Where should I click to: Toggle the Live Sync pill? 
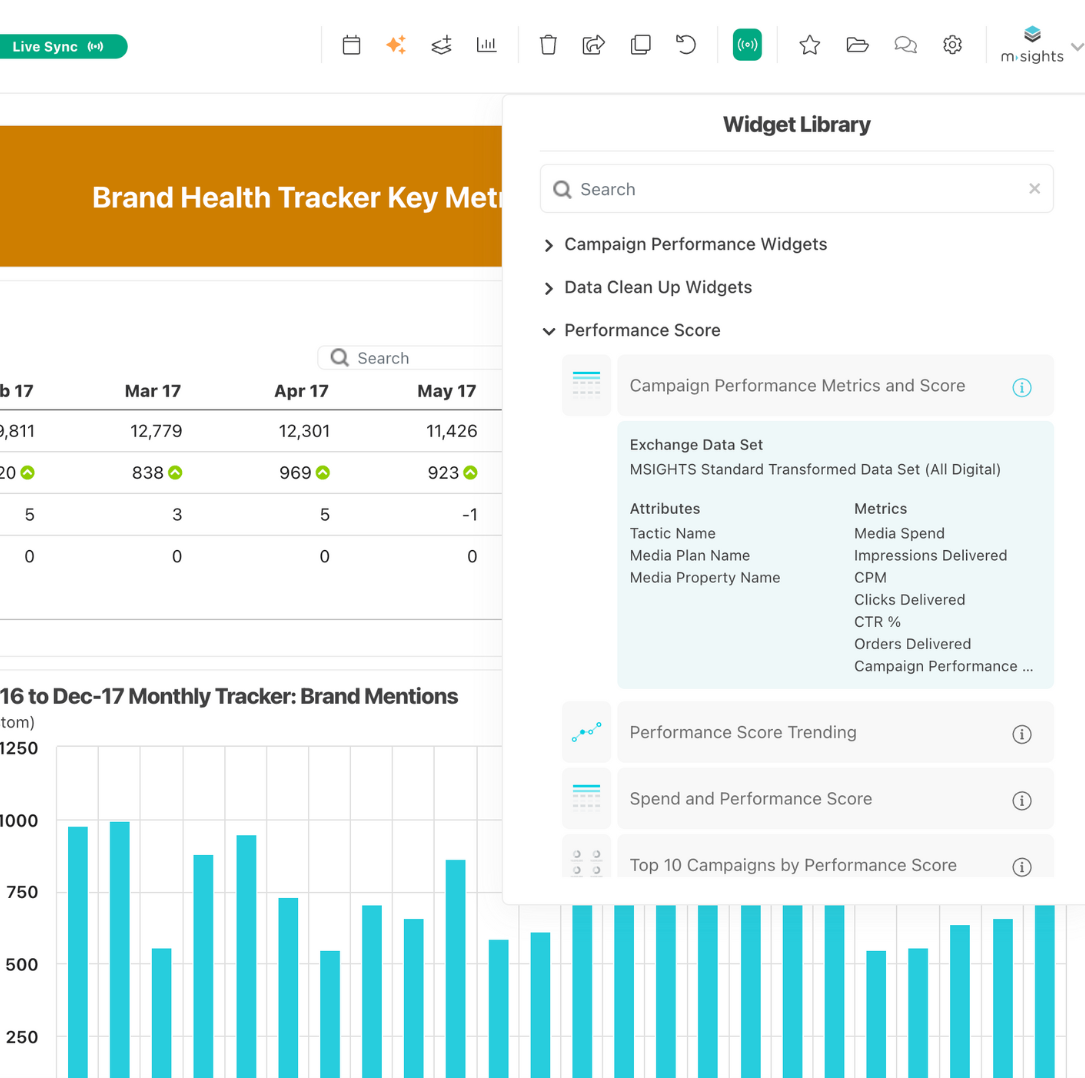(x=62, y=47)
